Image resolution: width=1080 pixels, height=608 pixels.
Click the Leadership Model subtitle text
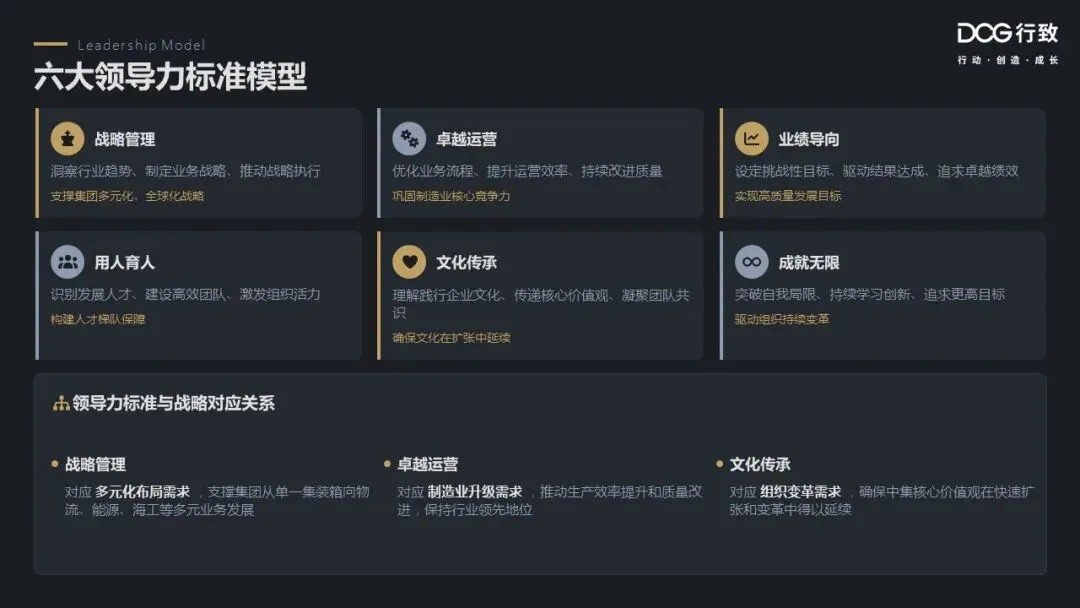(141, 45)
